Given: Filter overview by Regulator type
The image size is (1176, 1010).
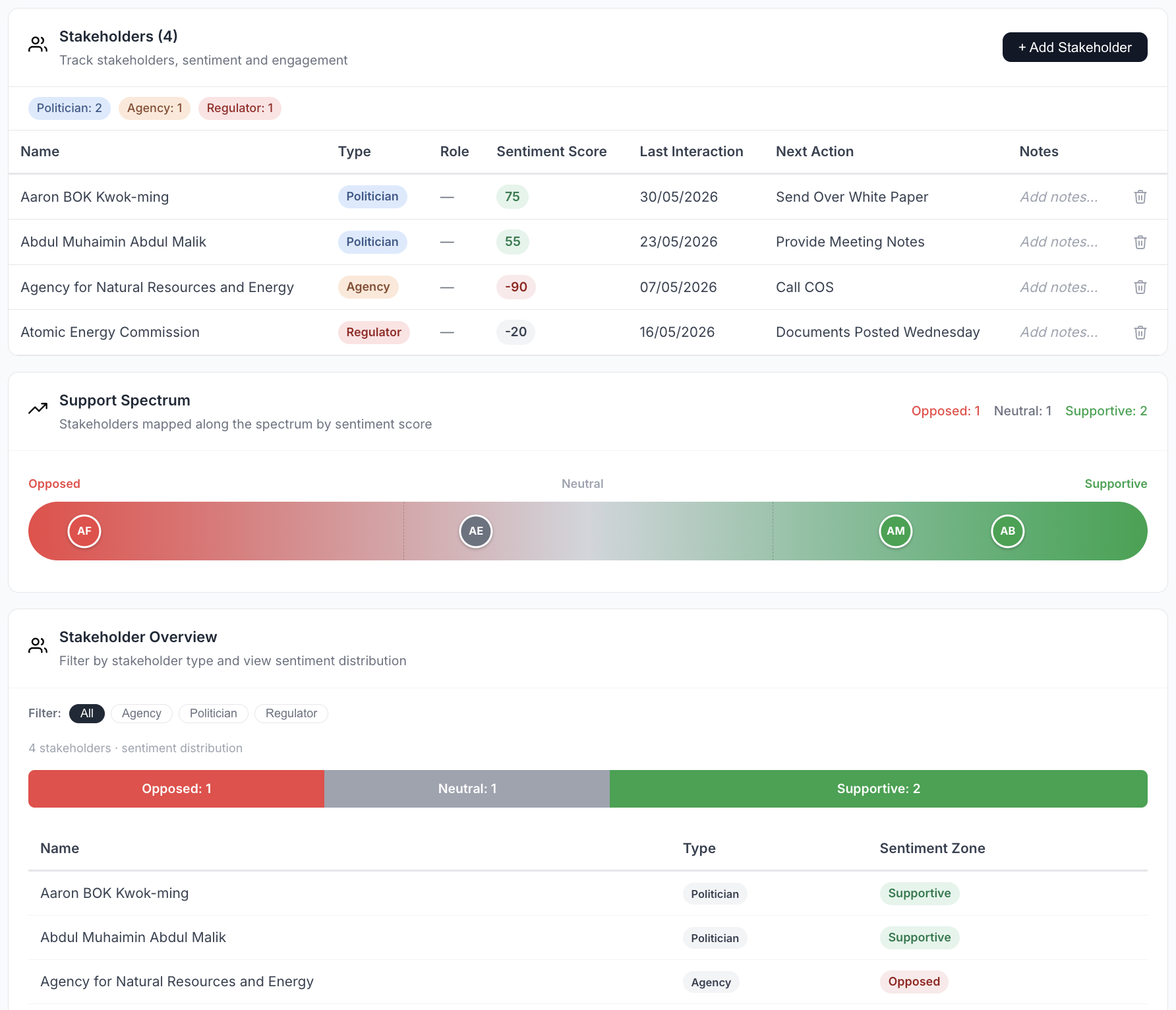Looking at the screenshot, I should [x=291, y=713].
